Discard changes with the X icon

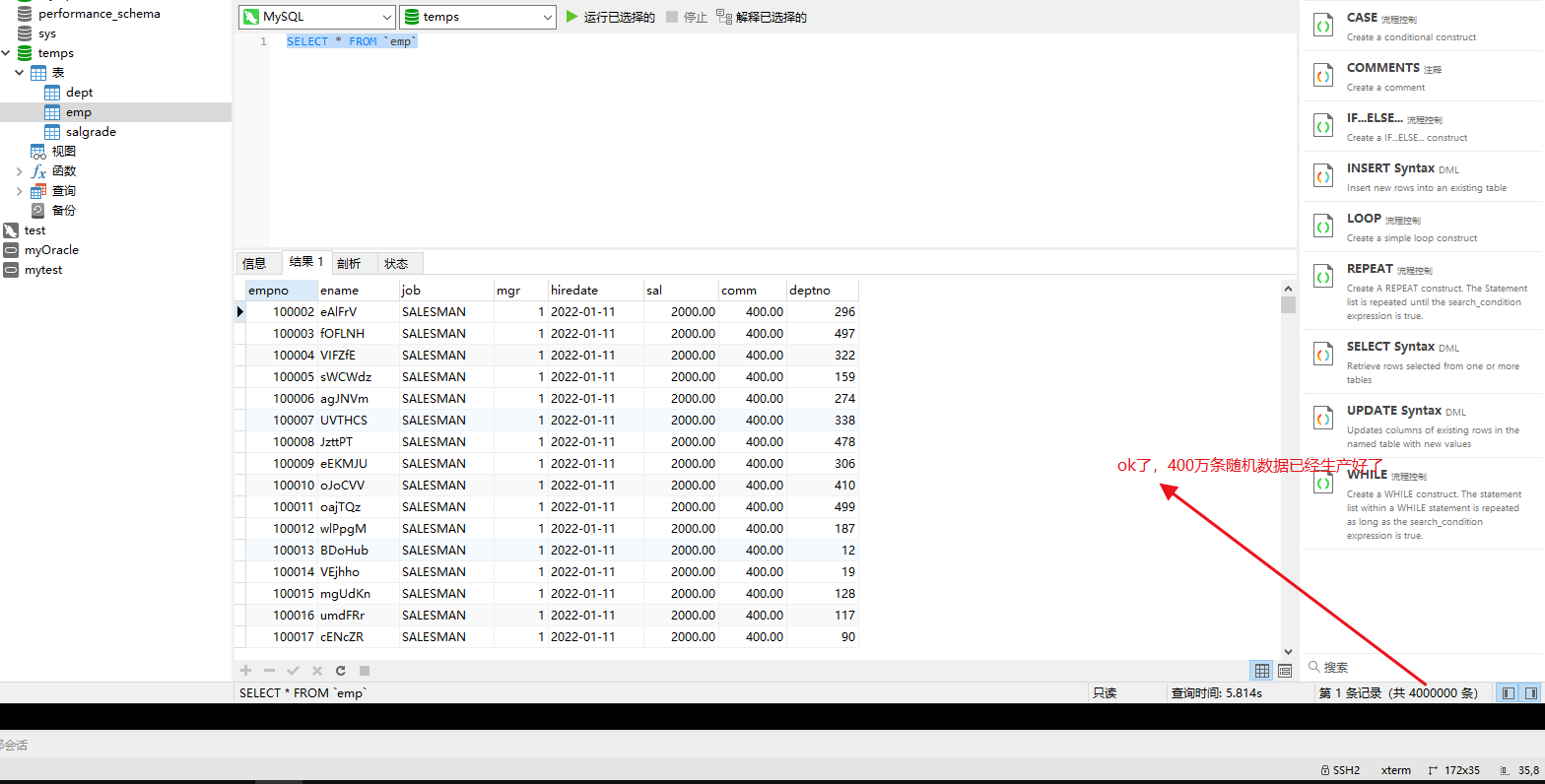click(316, 671)
